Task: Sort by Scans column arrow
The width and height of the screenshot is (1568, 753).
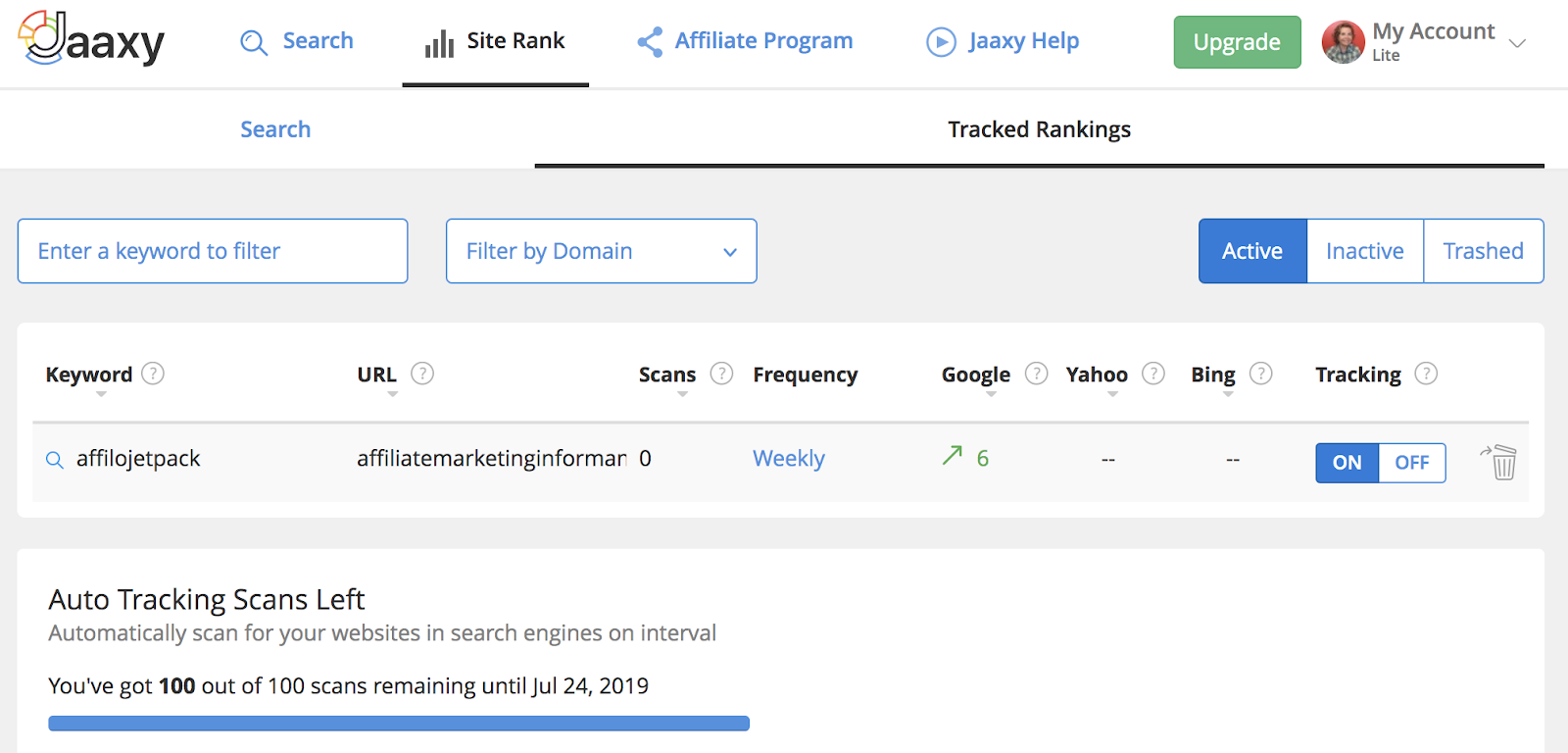Action: click(682, 394)
